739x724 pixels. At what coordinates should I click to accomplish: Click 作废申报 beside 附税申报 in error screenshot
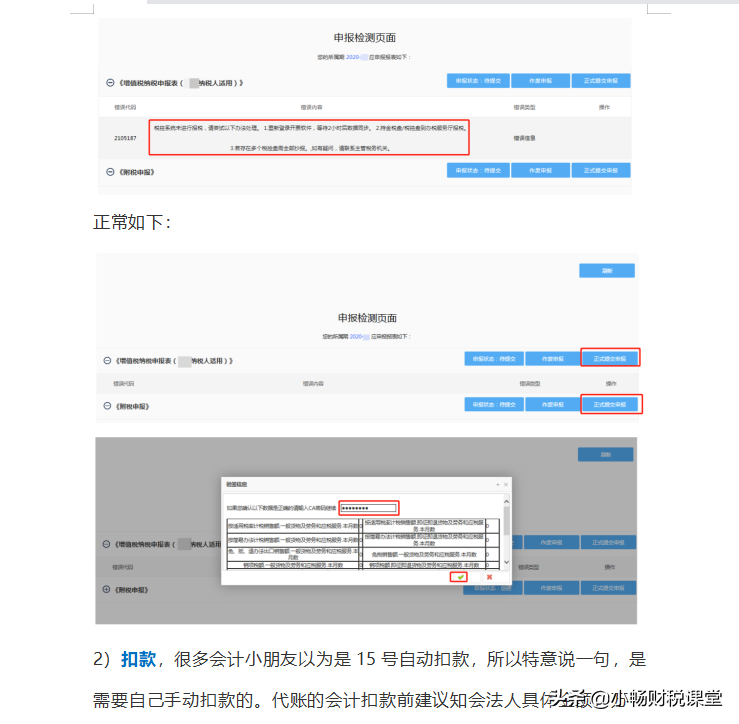(540, 170)
